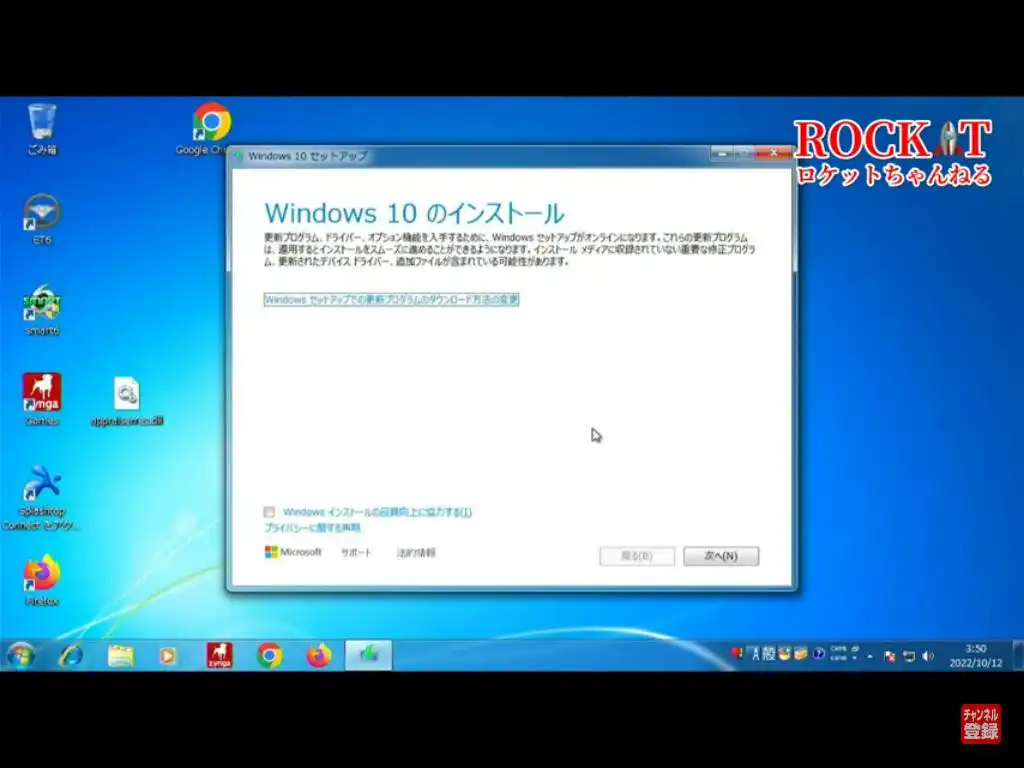The image size is (1024, 768).
Task: Click the Show Desktop strip
Action: pyautogui.click(x=1018, y=655)
